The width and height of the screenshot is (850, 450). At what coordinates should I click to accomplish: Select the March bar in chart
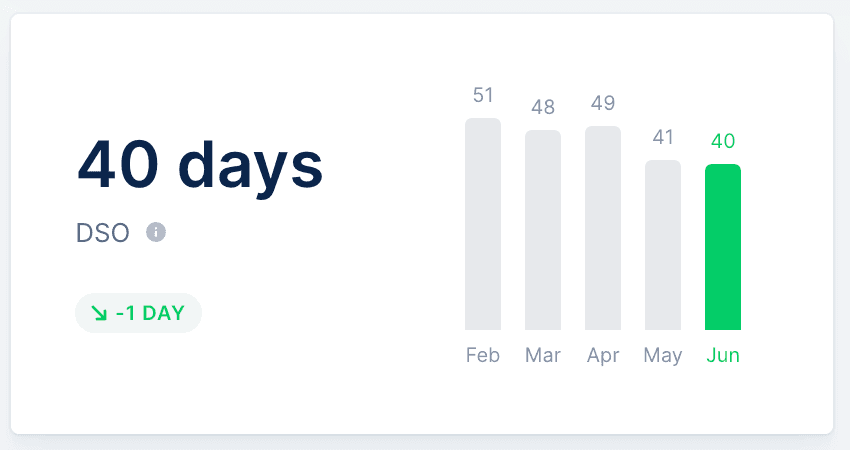(543, 230)
